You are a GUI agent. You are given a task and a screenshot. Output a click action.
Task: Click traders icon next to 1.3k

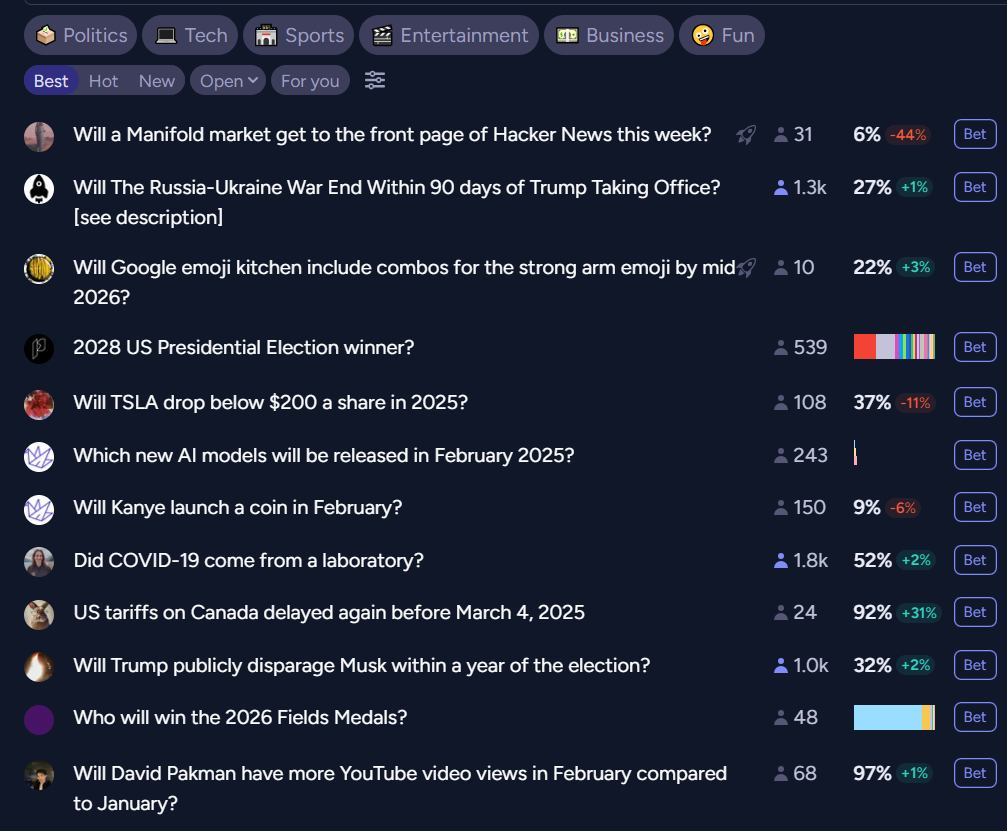(781, 188)
